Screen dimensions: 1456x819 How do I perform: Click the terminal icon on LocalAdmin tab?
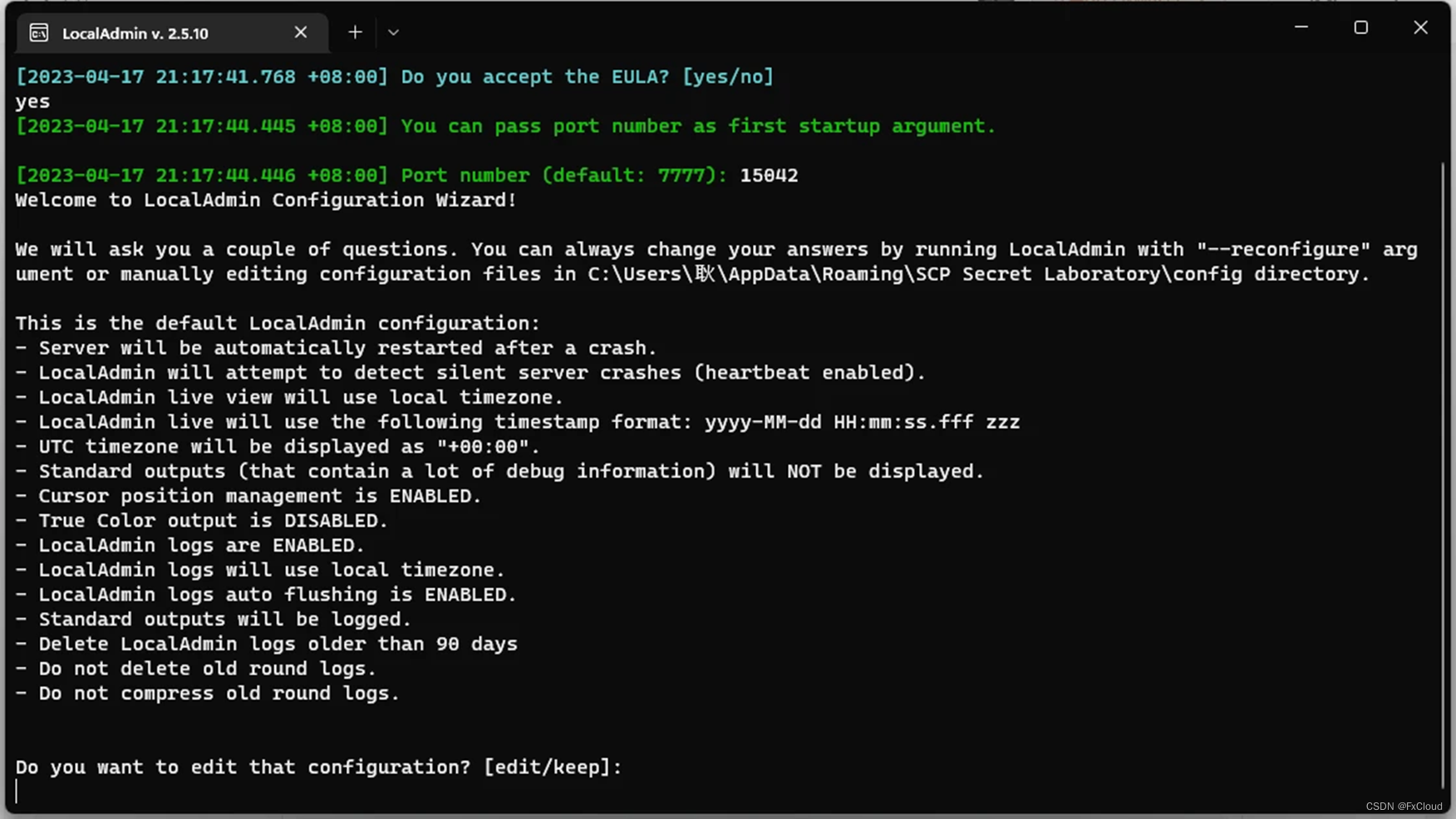click(39, 32)
